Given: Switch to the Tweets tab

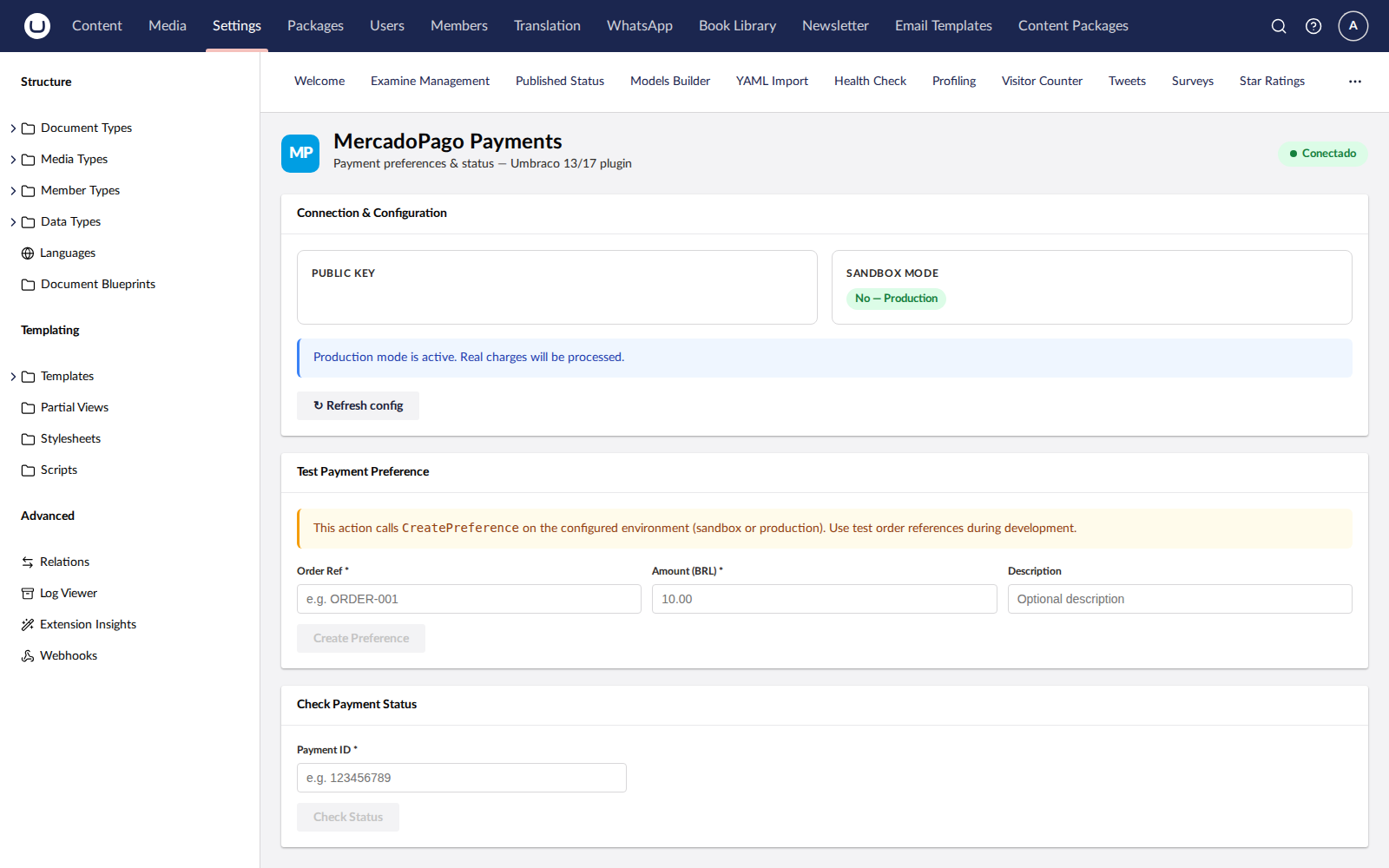Looking at the screenshot, I should click(1127, 82).
